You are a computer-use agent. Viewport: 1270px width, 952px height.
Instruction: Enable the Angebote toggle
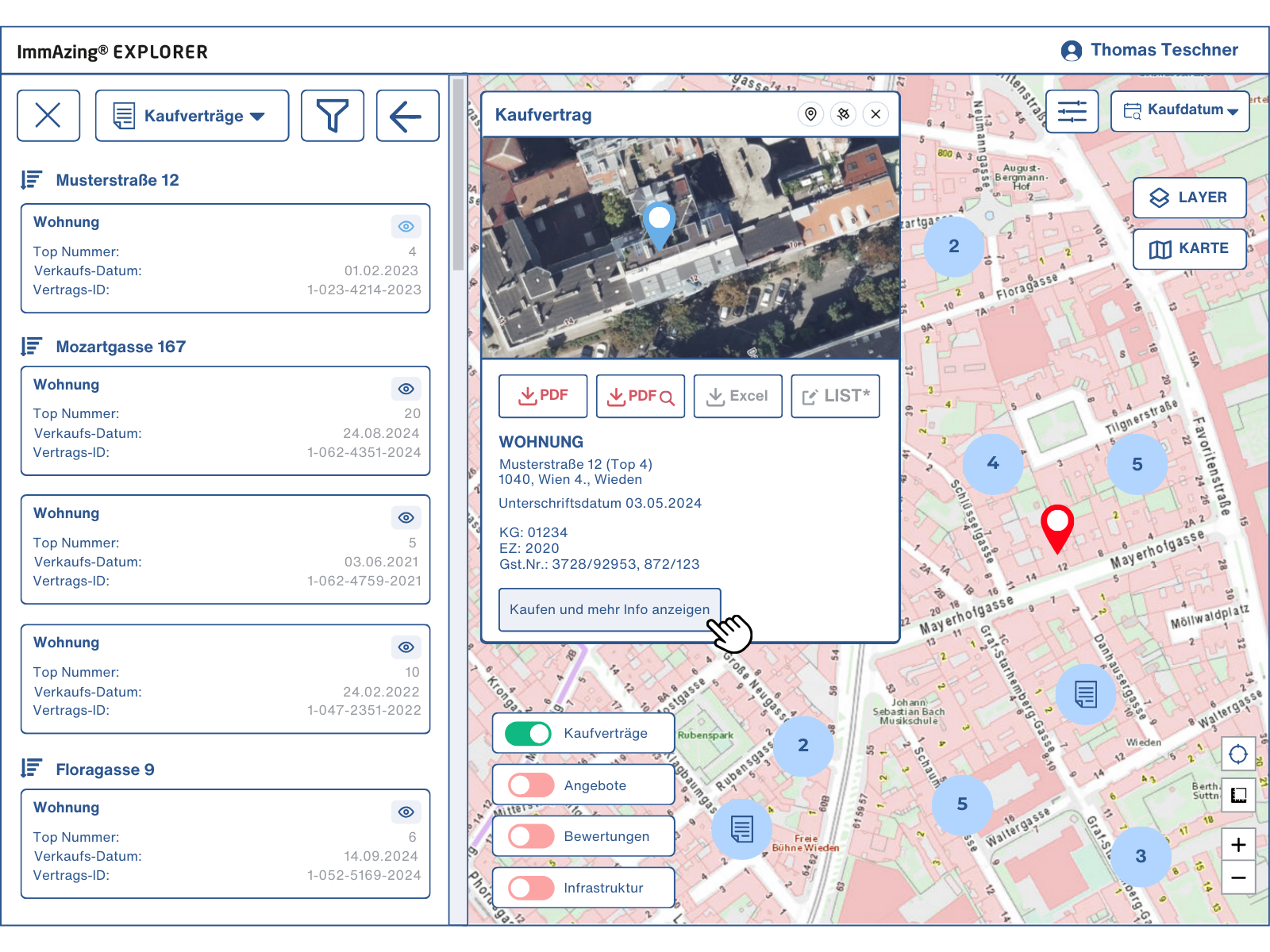[531, 785]
